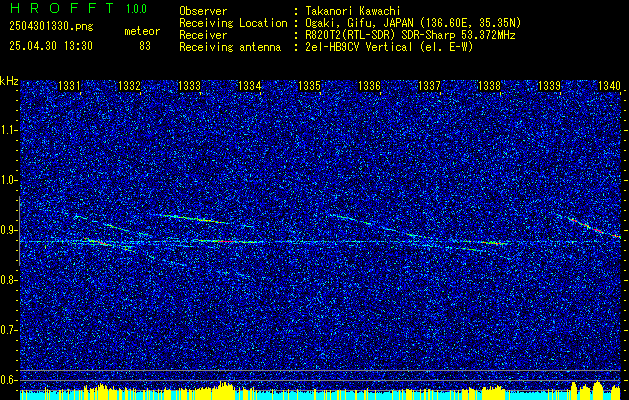Image resolution: width=629 pixels, height=400 pixels.
Task: Click the 1333 time marker
Action: (189, 85)
